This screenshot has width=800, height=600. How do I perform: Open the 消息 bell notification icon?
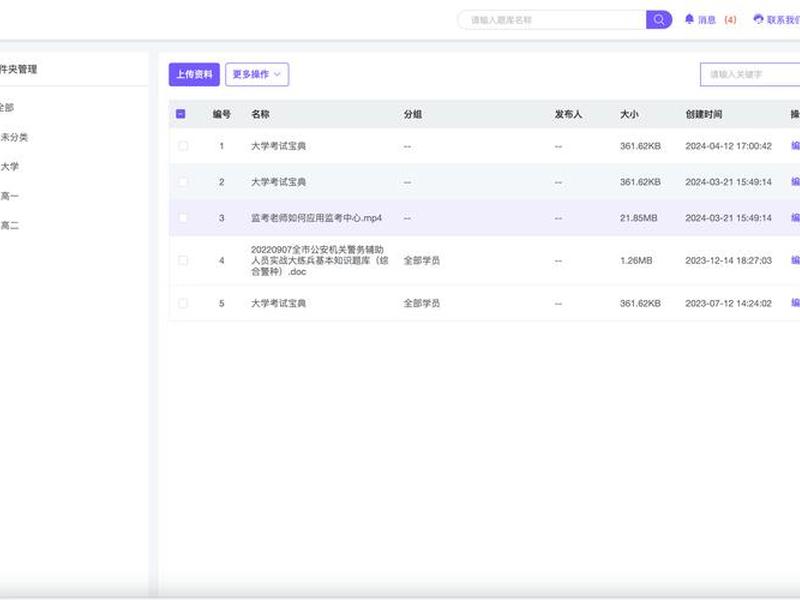[689, 19]
